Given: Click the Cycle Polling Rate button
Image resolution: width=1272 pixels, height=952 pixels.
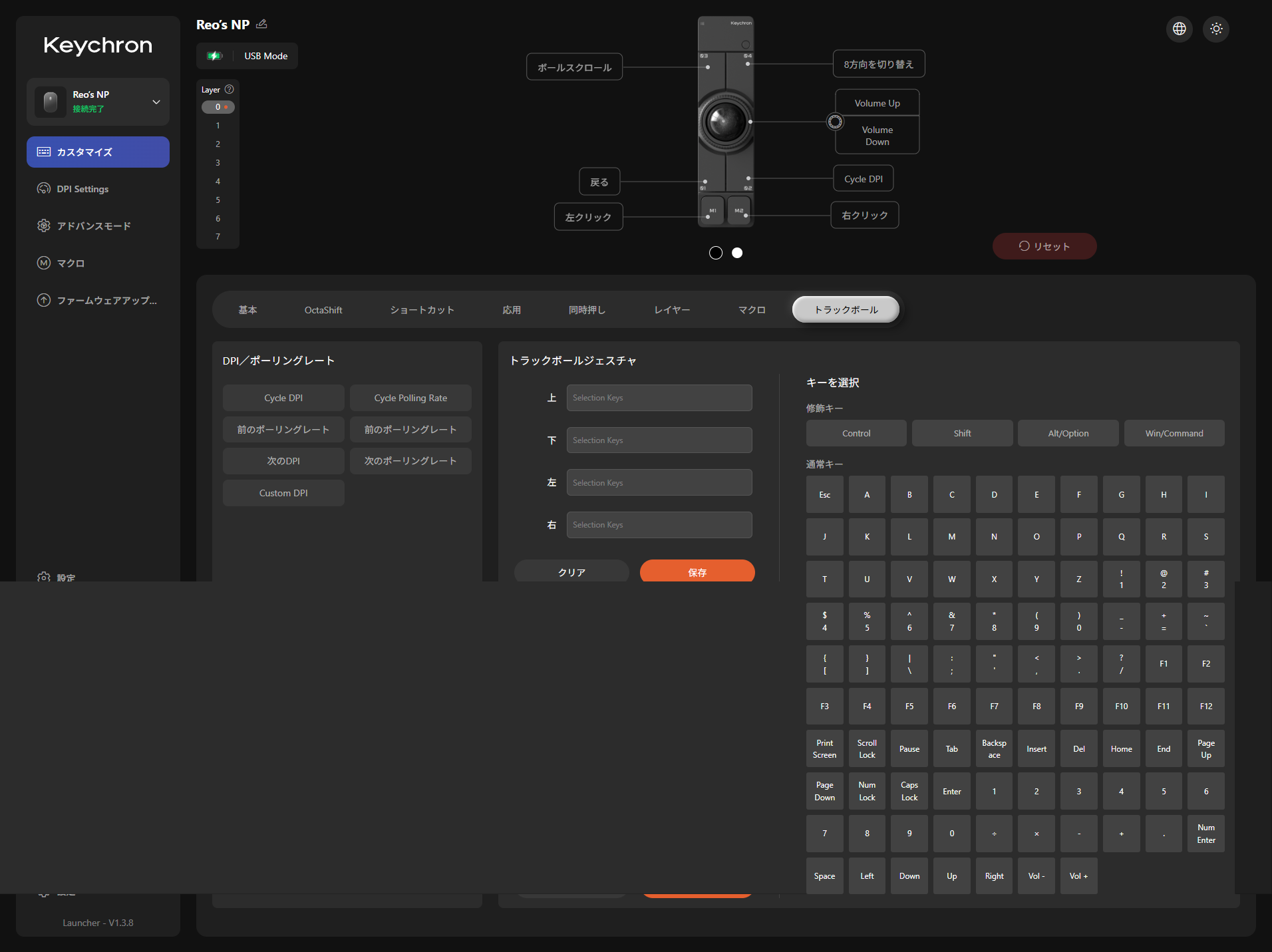Looking at the screenshot, I should 410,398.
